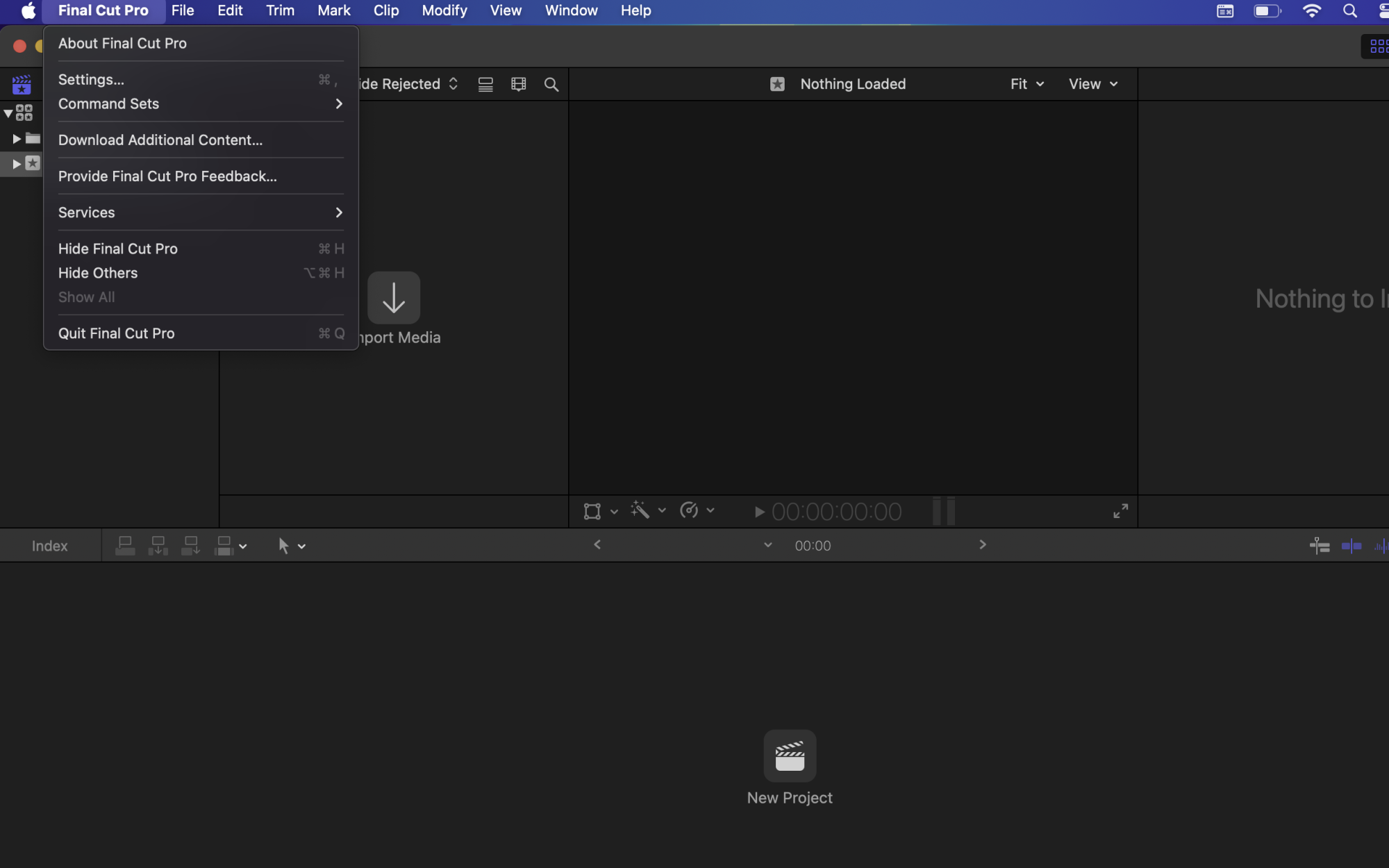The image size is (1389, 868).
Task: Click the retiming speedometer icon
Action: [689, 511]
